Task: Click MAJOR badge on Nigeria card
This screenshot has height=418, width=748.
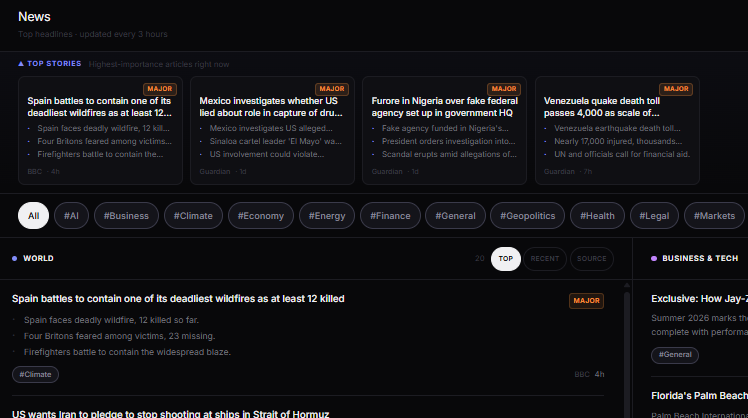Action: point(504,89)
